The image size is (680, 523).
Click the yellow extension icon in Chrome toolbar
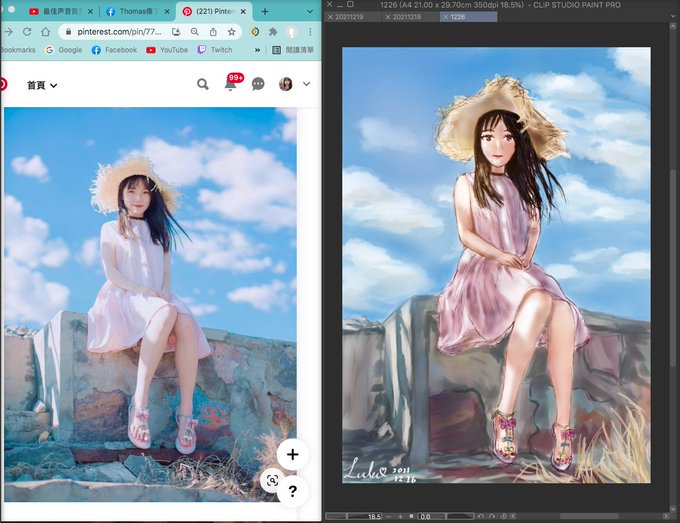pyautogui.click(x=255, y=32)
